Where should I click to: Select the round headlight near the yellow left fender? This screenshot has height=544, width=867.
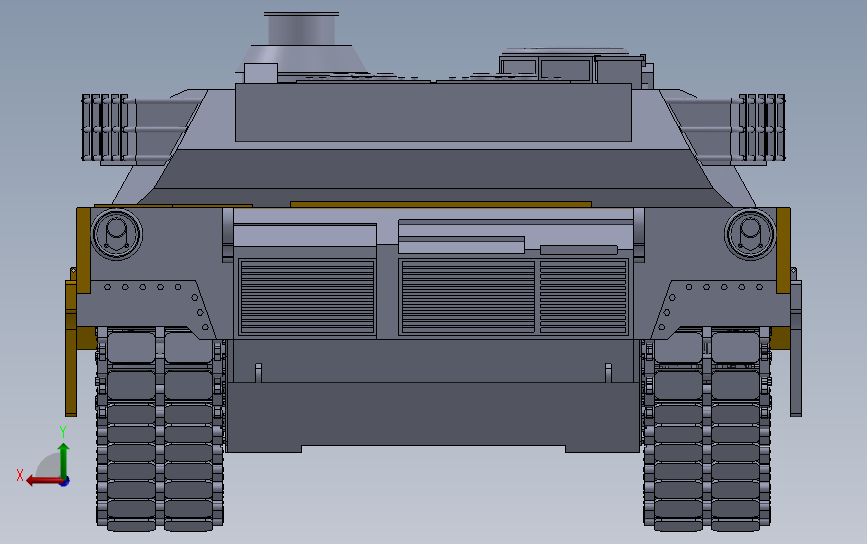point(117,234)
